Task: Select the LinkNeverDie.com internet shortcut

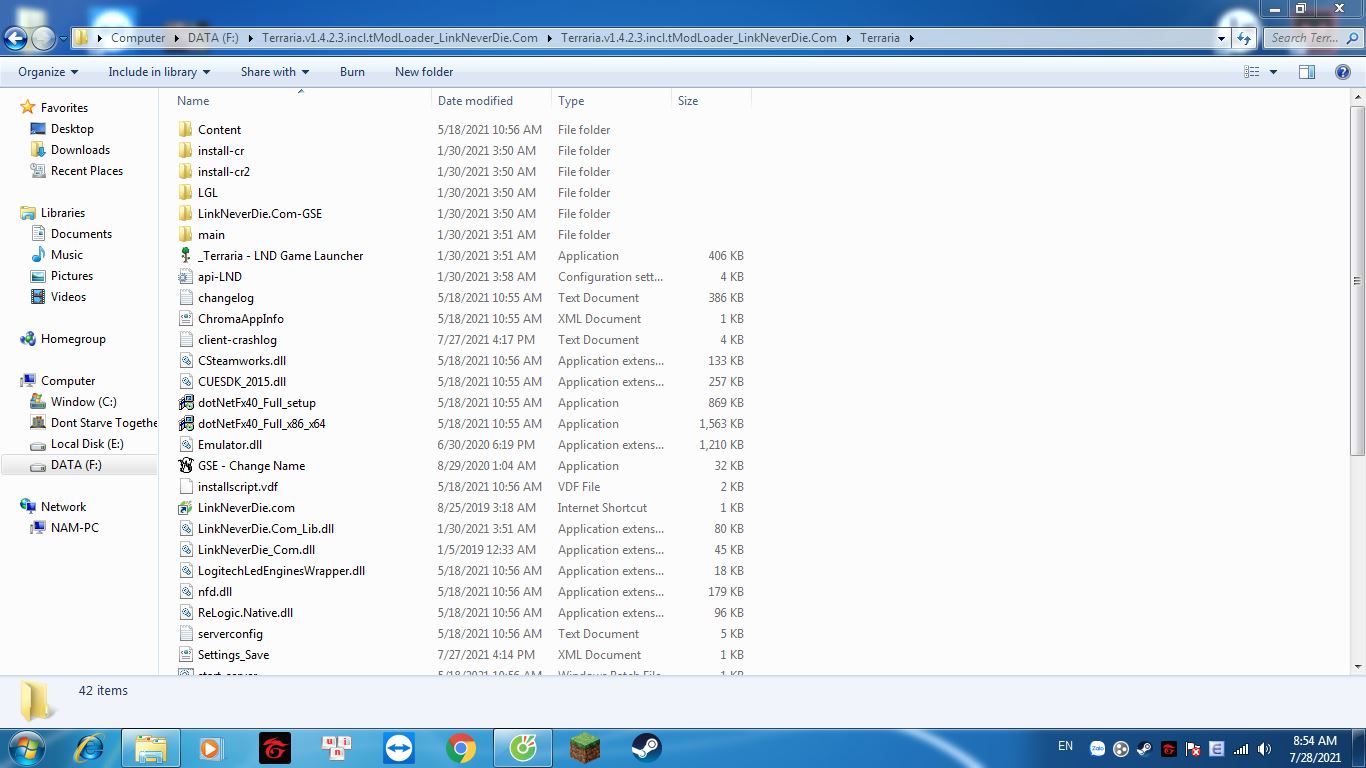Action: click(x=245, y=508)
